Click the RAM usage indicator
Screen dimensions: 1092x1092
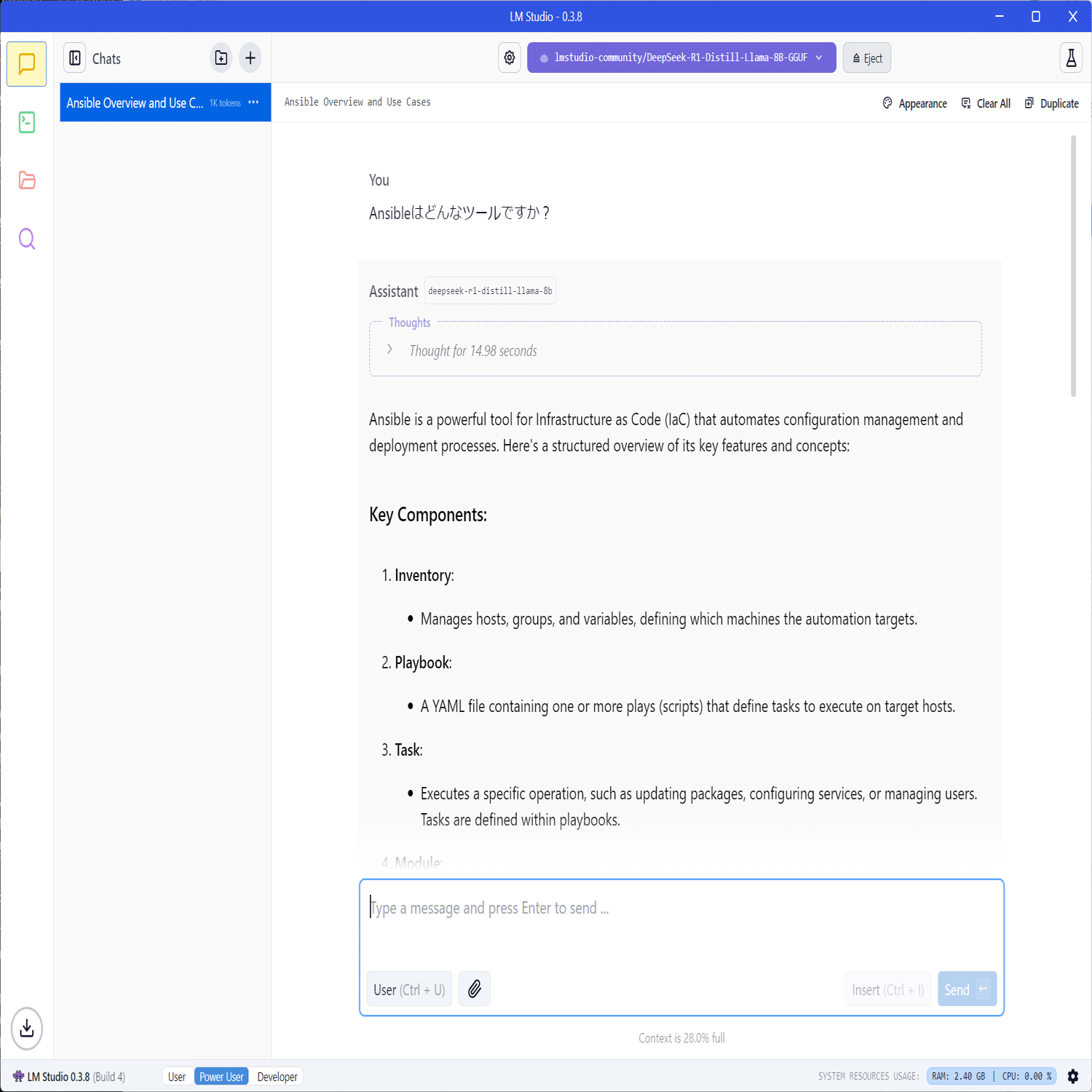pyautogui.click(x=958, y=1076)
